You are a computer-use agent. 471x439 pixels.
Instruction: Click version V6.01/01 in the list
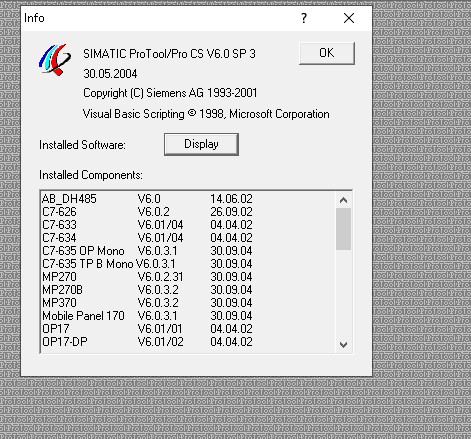160,329
